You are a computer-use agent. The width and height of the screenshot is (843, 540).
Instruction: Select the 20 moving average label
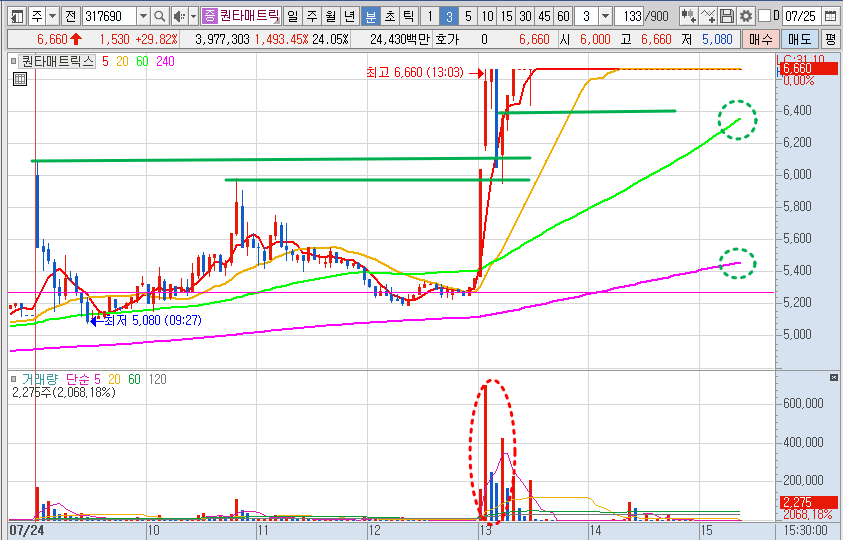[123, 61]
